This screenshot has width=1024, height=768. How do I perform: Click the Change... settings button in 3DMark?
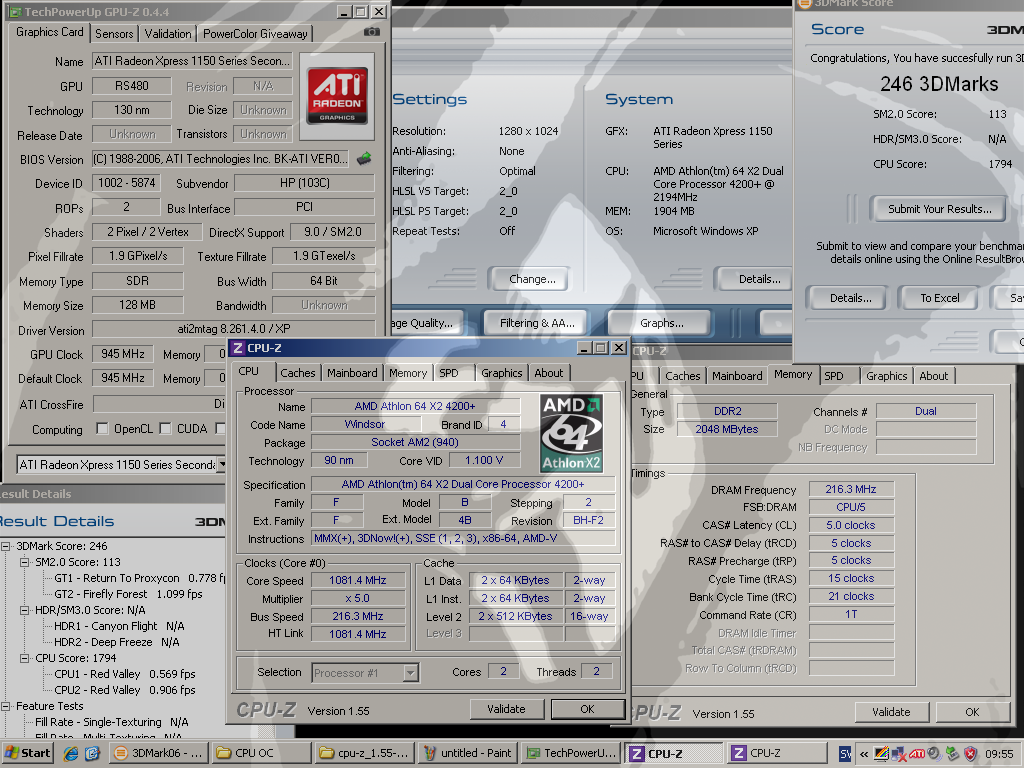[532, 280]
